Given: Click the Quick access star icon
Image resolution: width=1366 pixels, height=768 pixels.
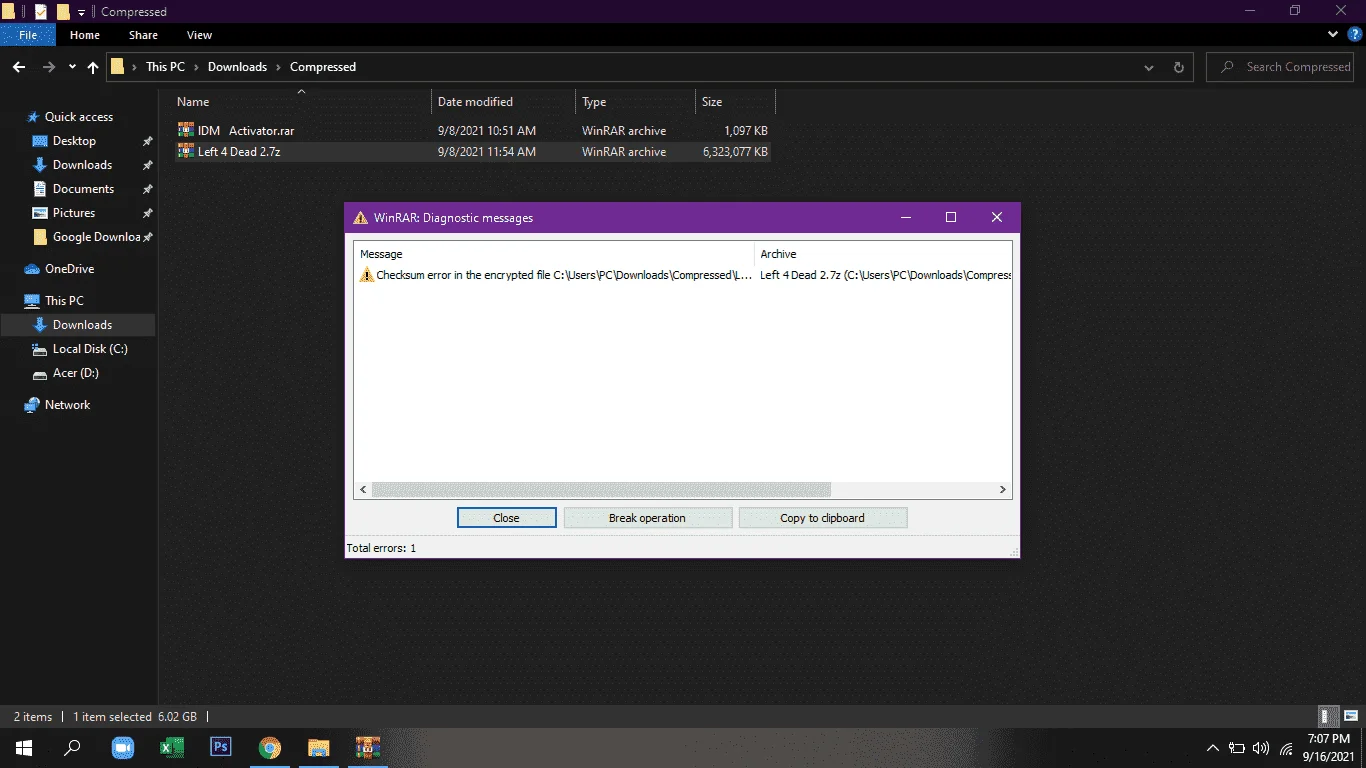Looking at the screenshot, I should coord(33,117).
